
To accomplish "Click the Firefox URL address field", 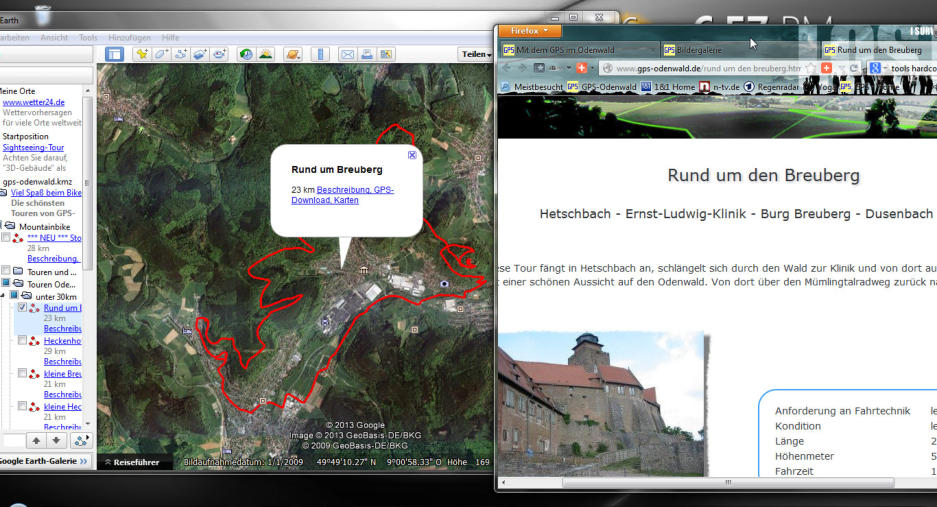I will [705, 68].
